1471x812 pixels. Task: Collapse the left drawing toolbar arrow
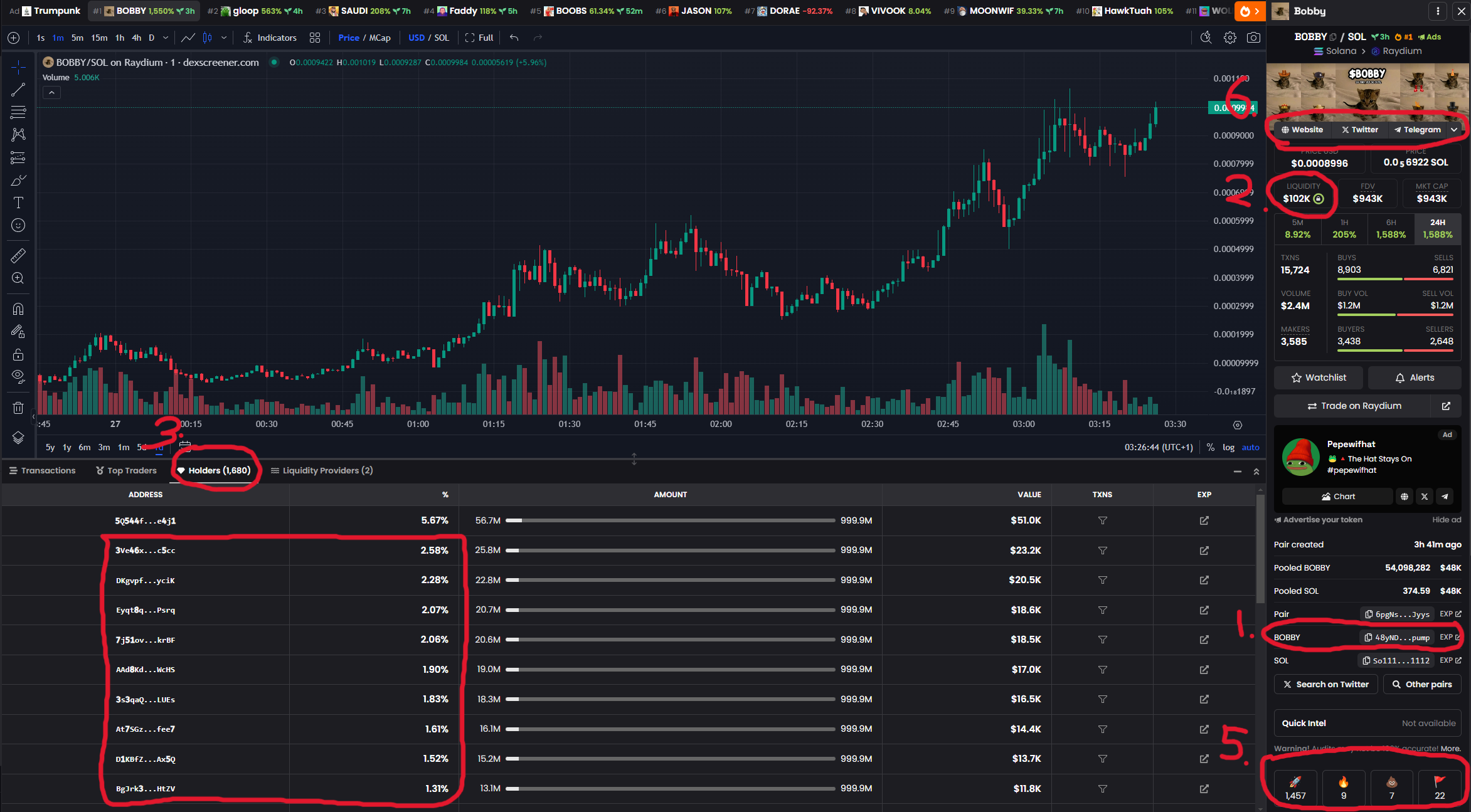pyautogui.click(x=33, y=417)
